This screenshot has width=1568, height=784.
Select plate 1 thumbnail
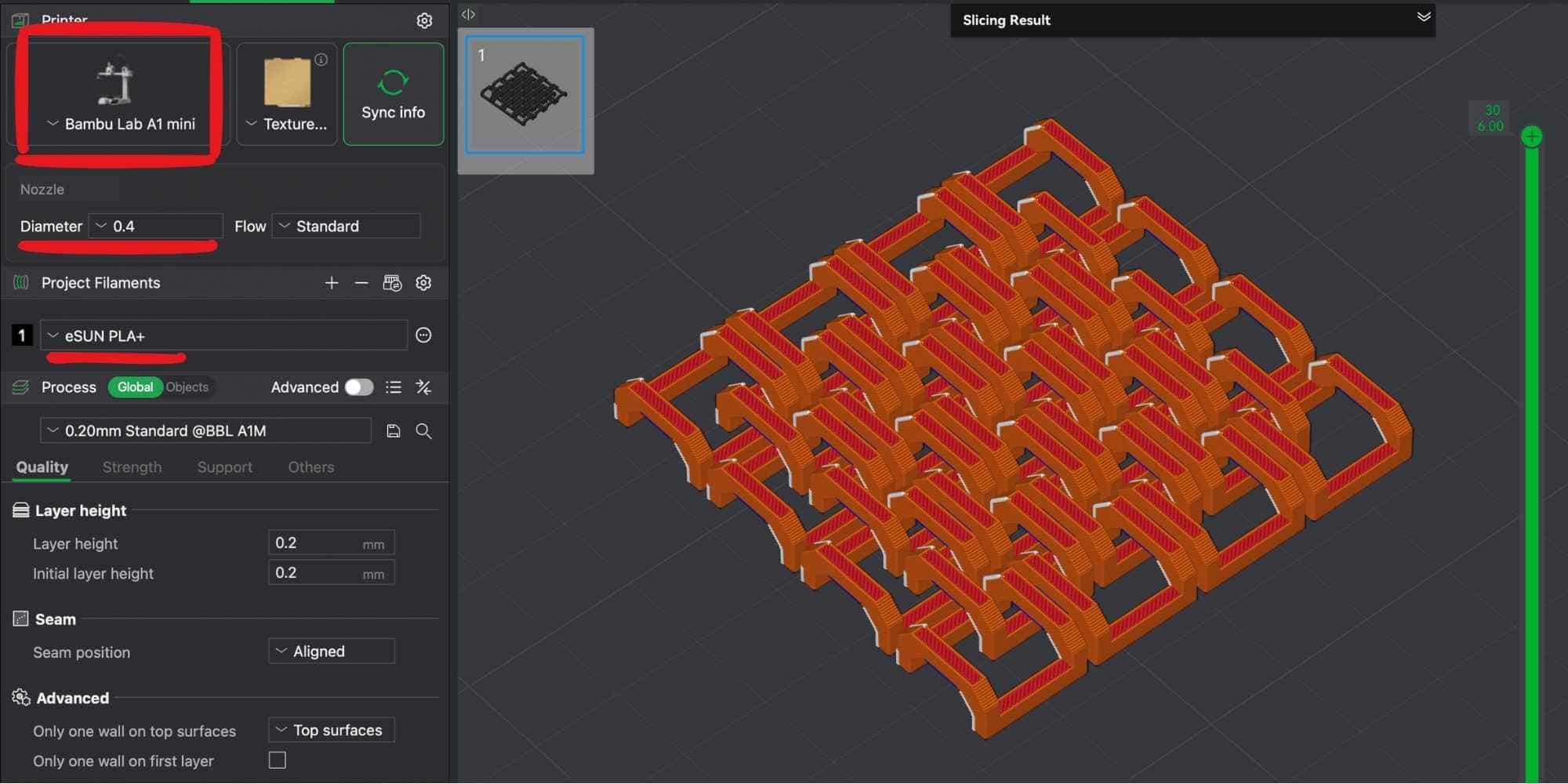[525, 94]
